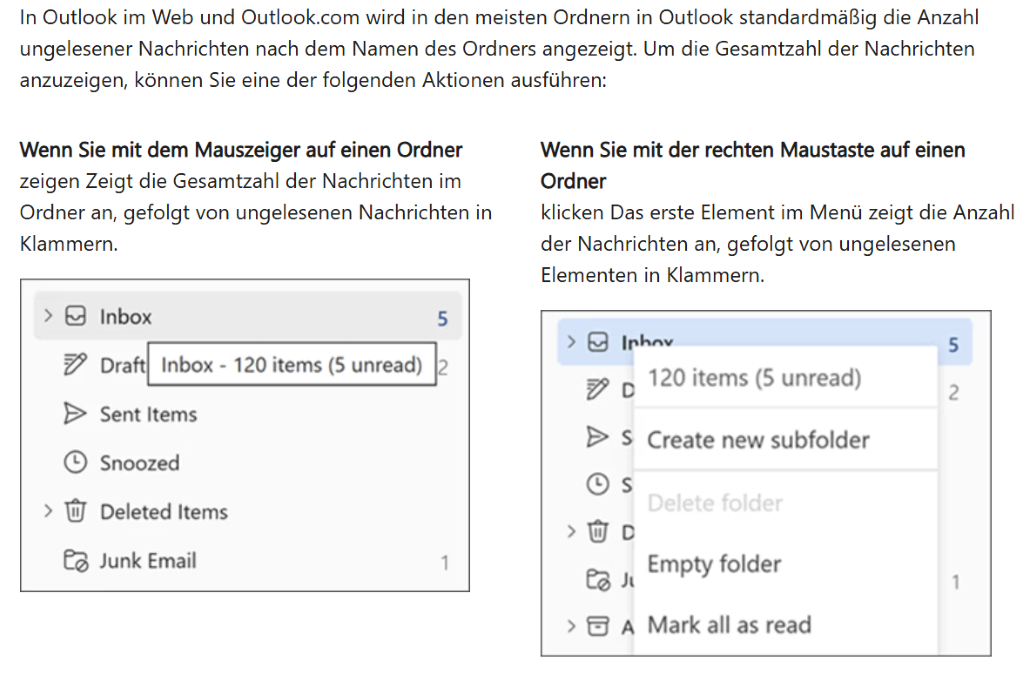1024x682 pixels.
Task: Click the unread count 5 beside left Inbox
Action: tap(442, 319)
